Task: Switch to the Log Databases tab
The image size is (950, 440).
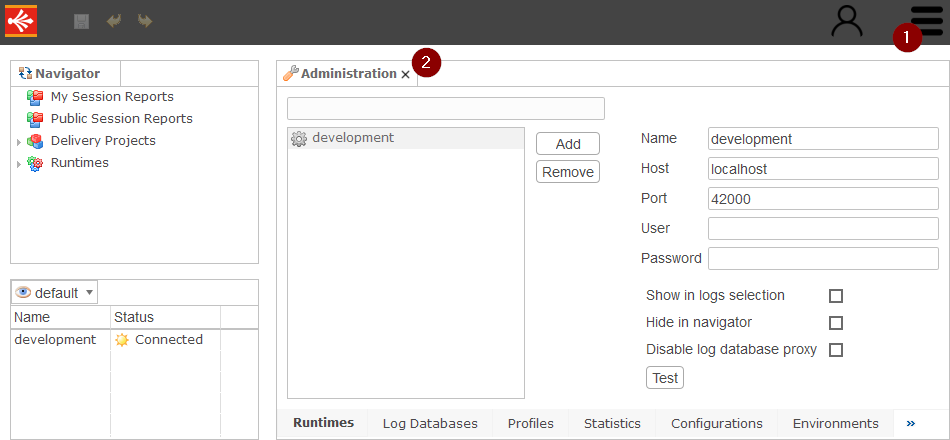Action: (430, 424)
